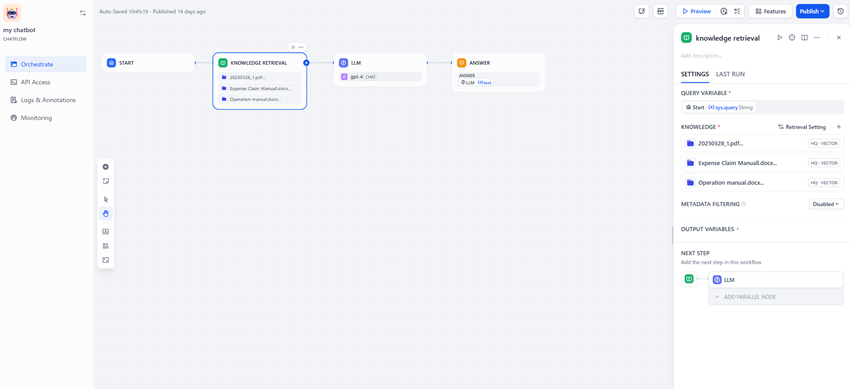Expand the Output Variables section
The height and width of the screenshot is (389, 850).
click(709, 229)
